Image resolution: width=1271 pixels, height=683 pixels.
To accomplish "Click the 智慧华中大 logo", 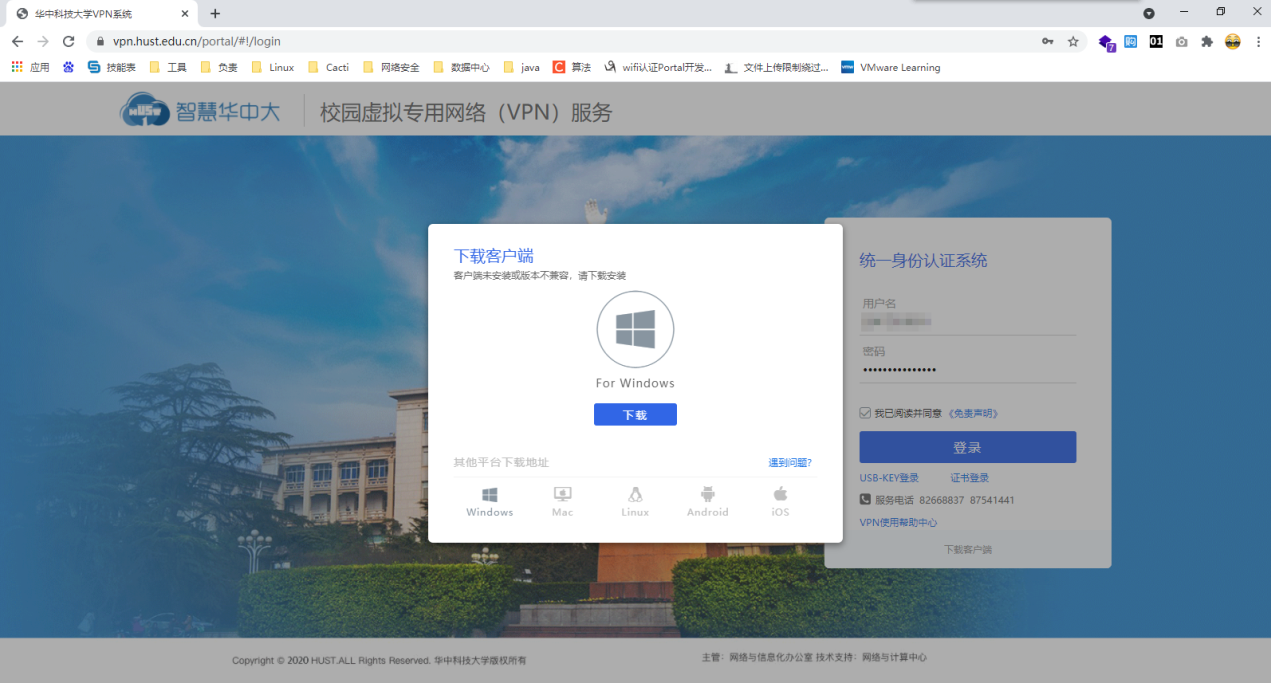I will point(200,111).
